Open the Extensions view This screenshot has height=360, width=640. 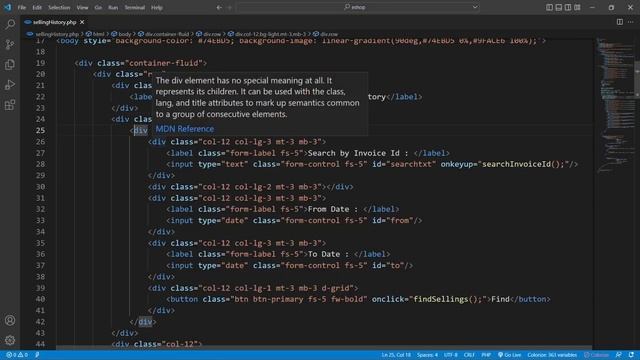10,105
